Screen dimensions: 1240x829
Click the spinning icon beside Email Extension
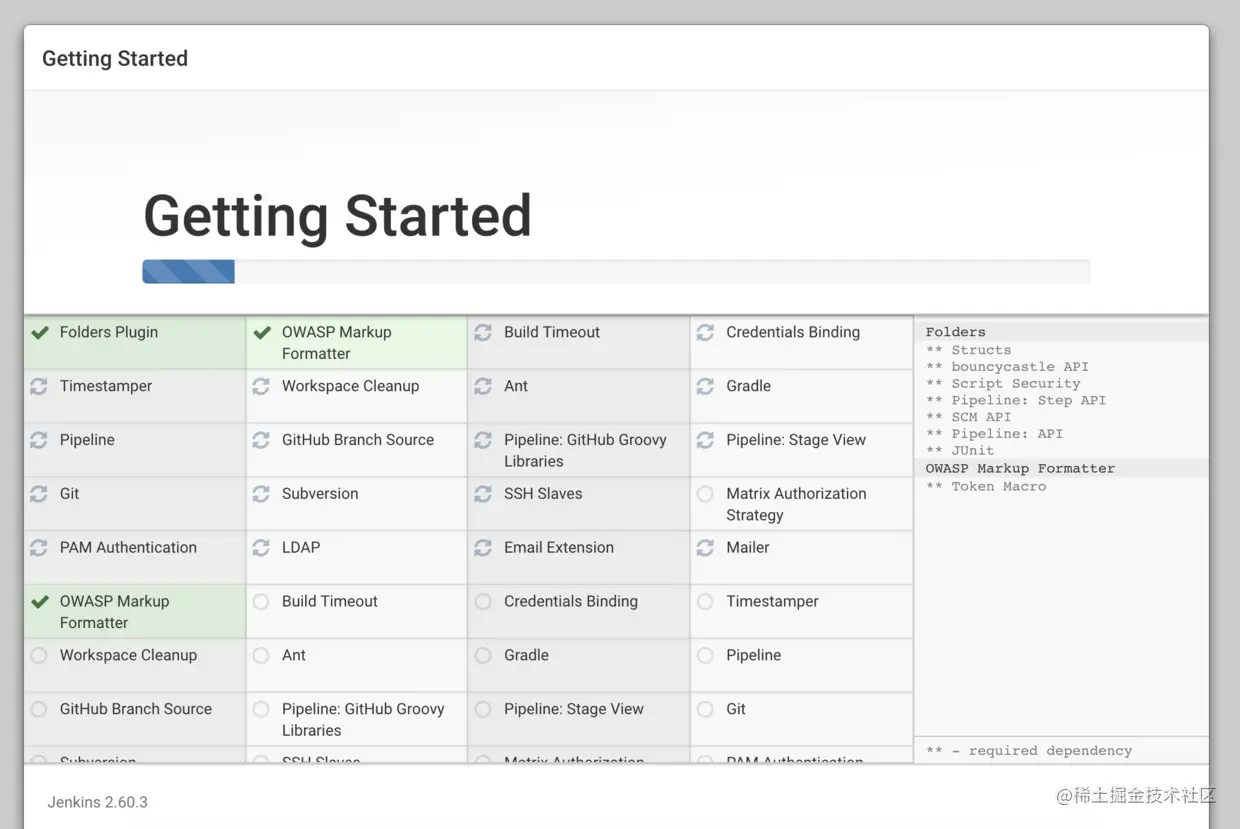pyautogui.click(x=483, y=548)
